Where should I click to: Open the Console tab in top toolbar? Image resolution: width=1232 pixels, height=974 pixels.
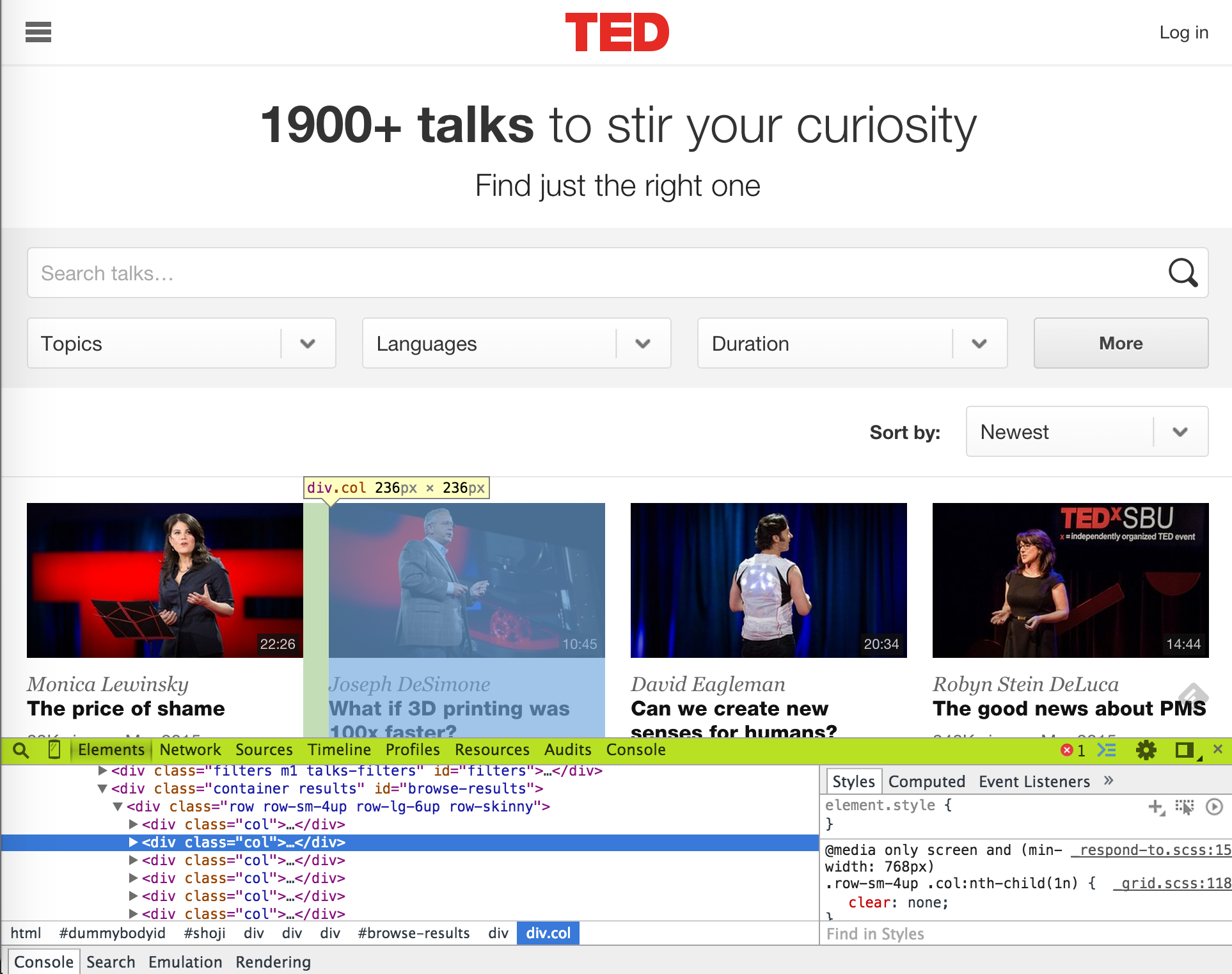tap(636, 750)
